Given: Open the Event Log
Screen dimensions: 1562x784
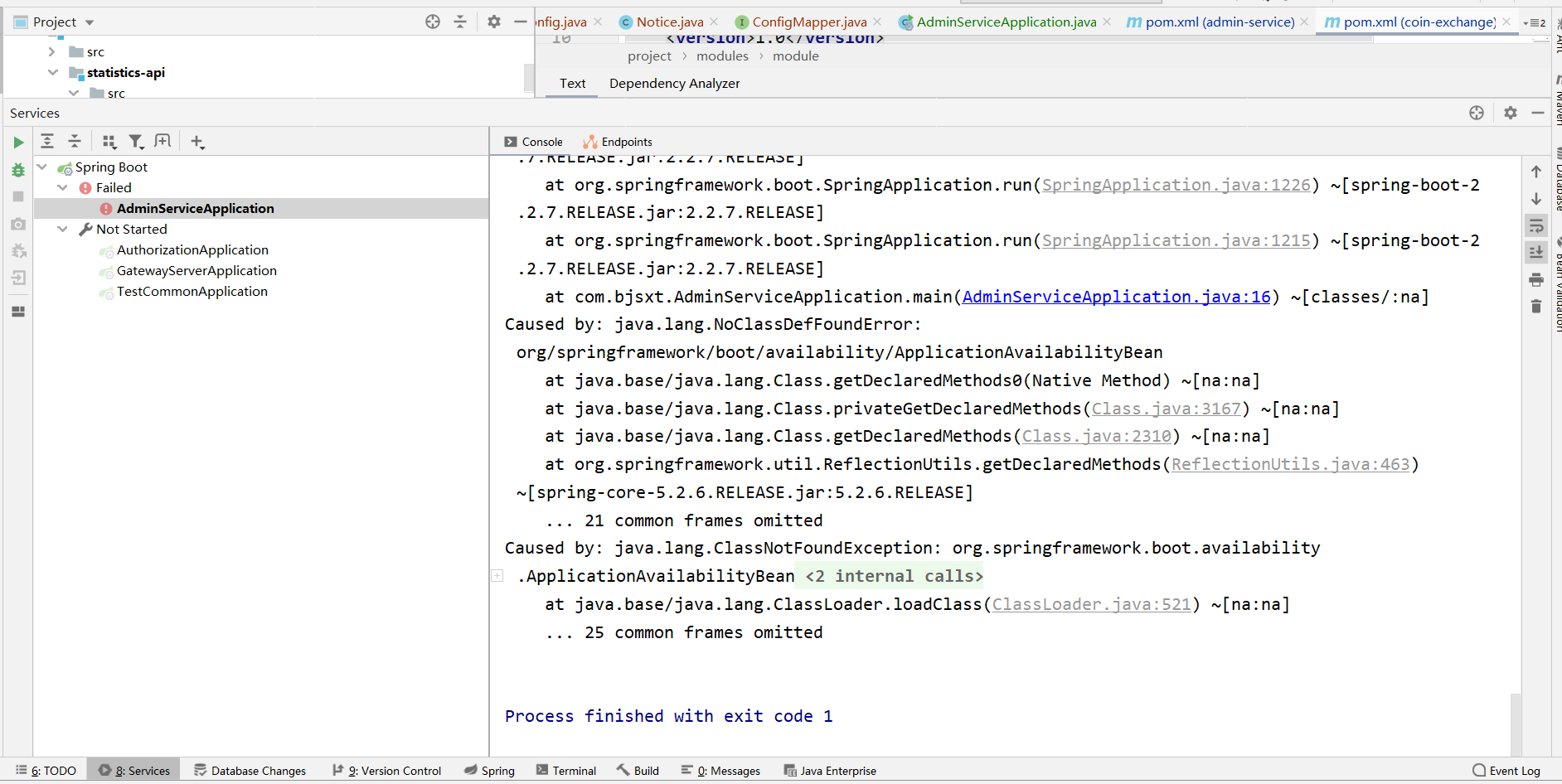Looking at the screenshot, I should coord(1506,771).
